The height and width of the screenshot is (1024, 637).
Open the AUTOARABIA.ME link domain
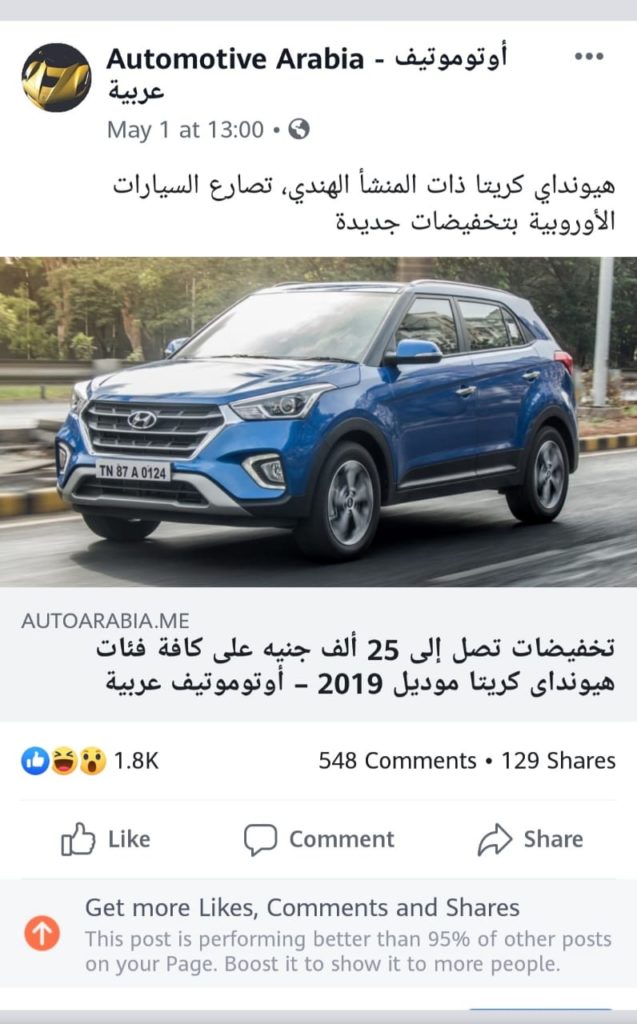tap(105, 620)
